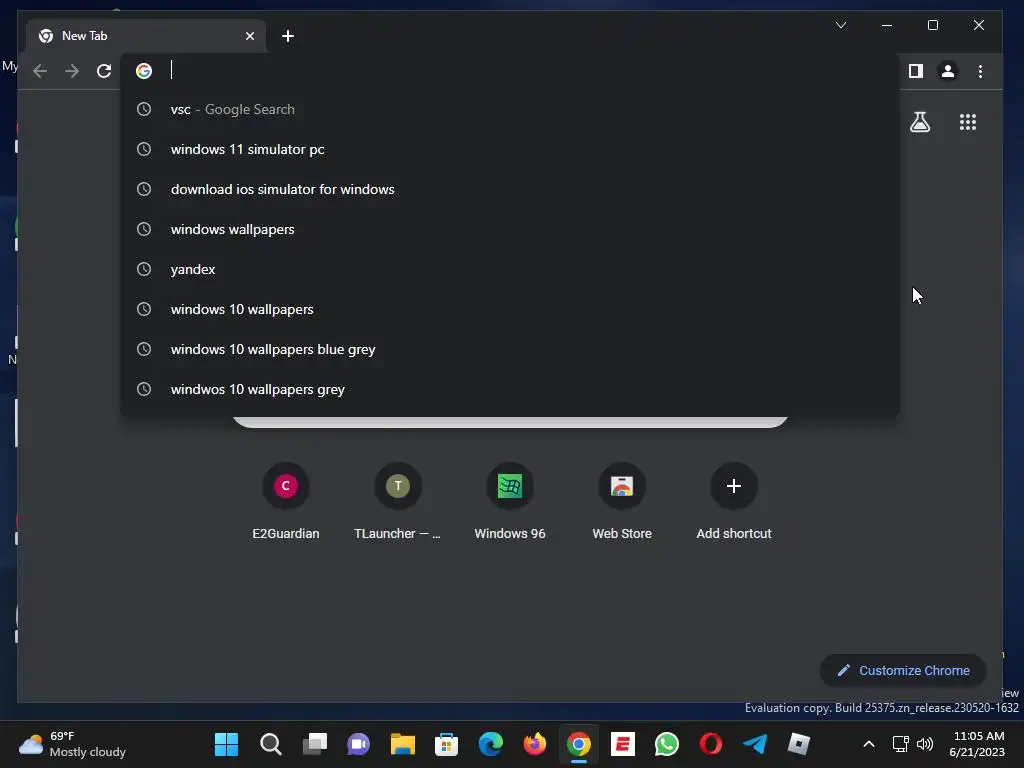This screenshot has width=1024, height=768.
Task: Open File Explorer from taskbar
Action: point(403,744)
